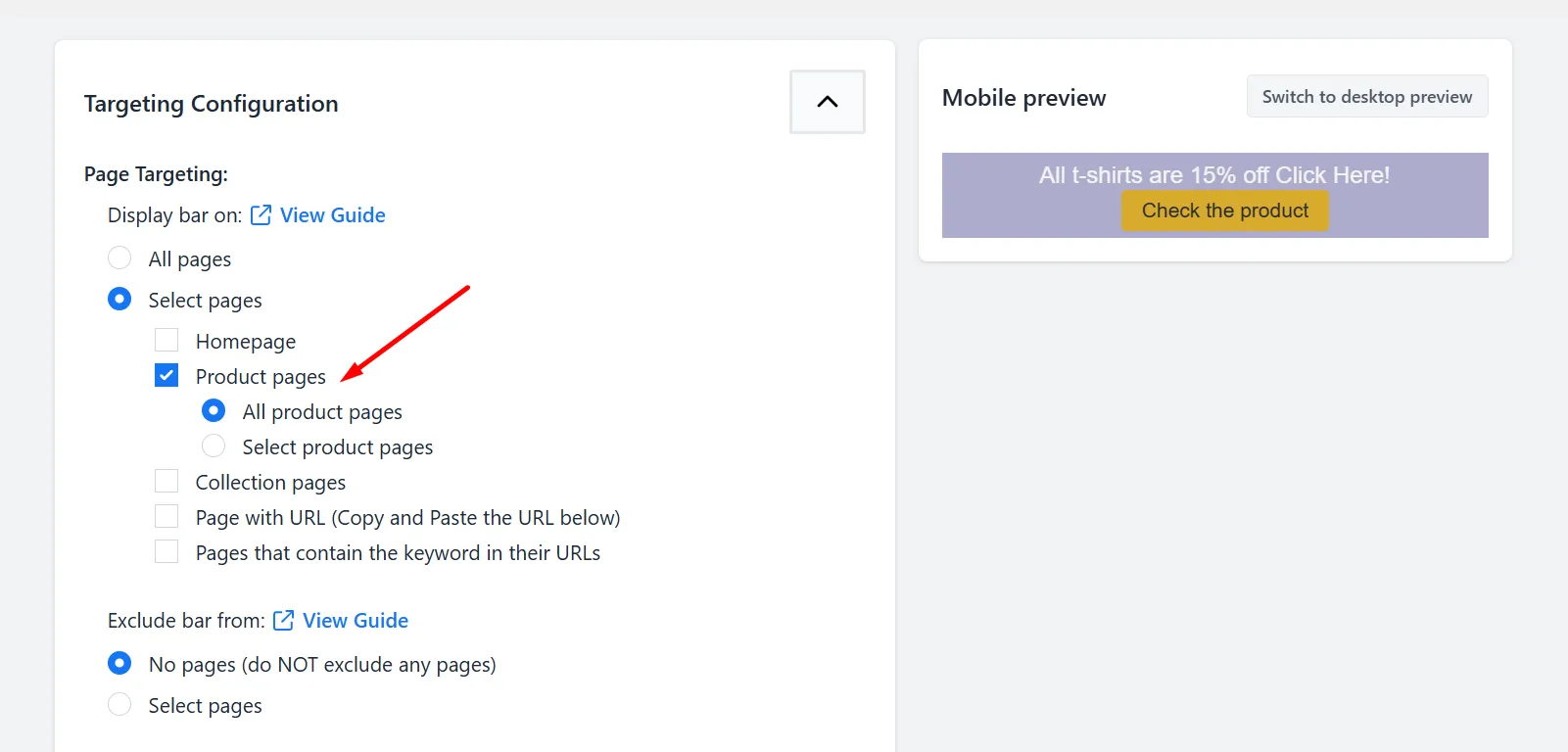Screen dimensions: 1568x752
Task: Open the View Guide link for Display bar
Action: click(x=332, y=215)
